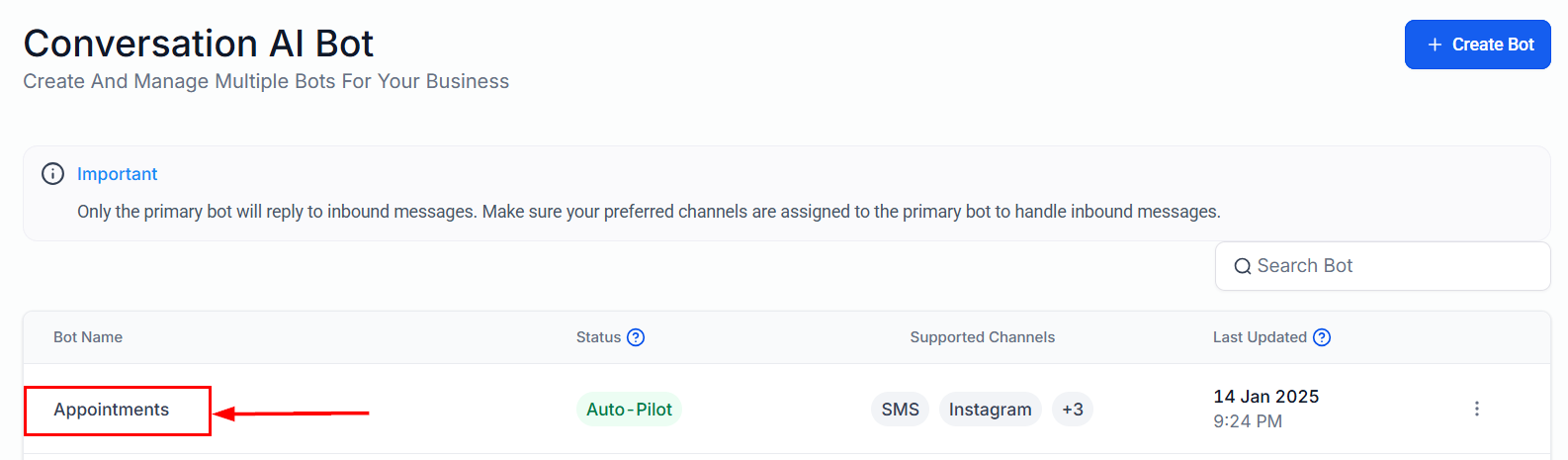Click the Bot Name column header

coord(88,337)
